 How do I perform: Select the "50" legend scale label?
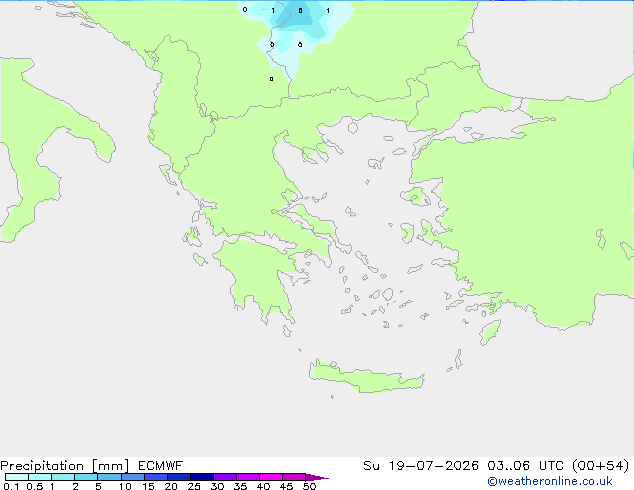pyautogui.click(x=309, y=486)
